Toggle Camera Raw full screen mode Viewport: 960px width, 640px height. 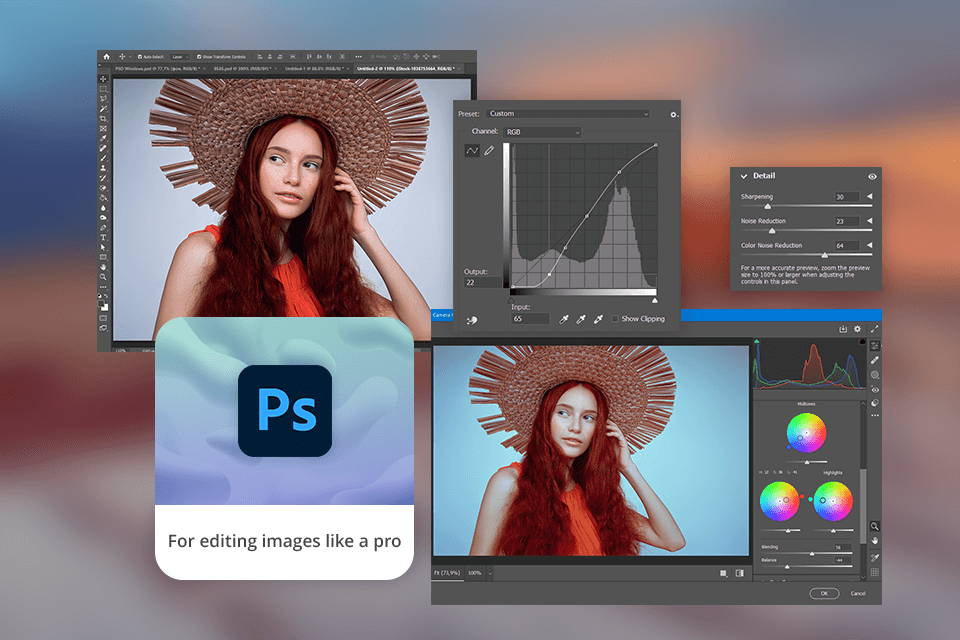point(874,329)
